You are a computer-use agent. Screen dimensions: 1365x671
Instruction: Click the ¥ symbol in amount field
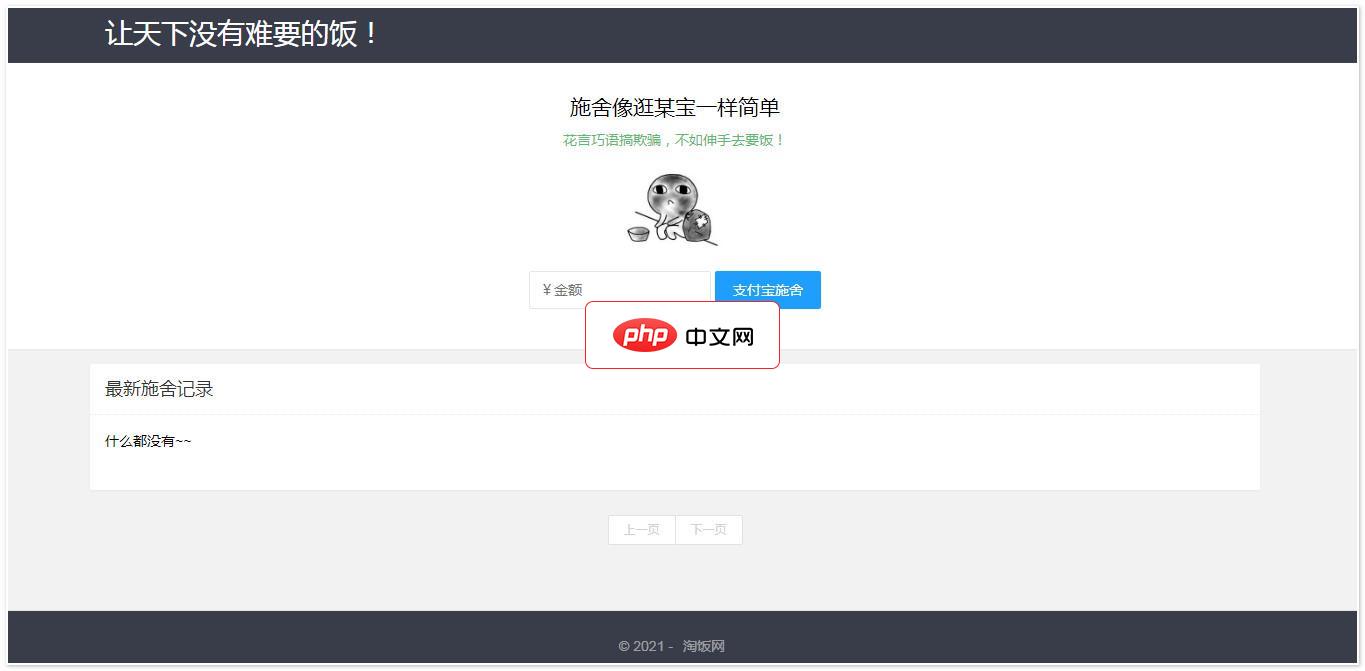[546, 290]
